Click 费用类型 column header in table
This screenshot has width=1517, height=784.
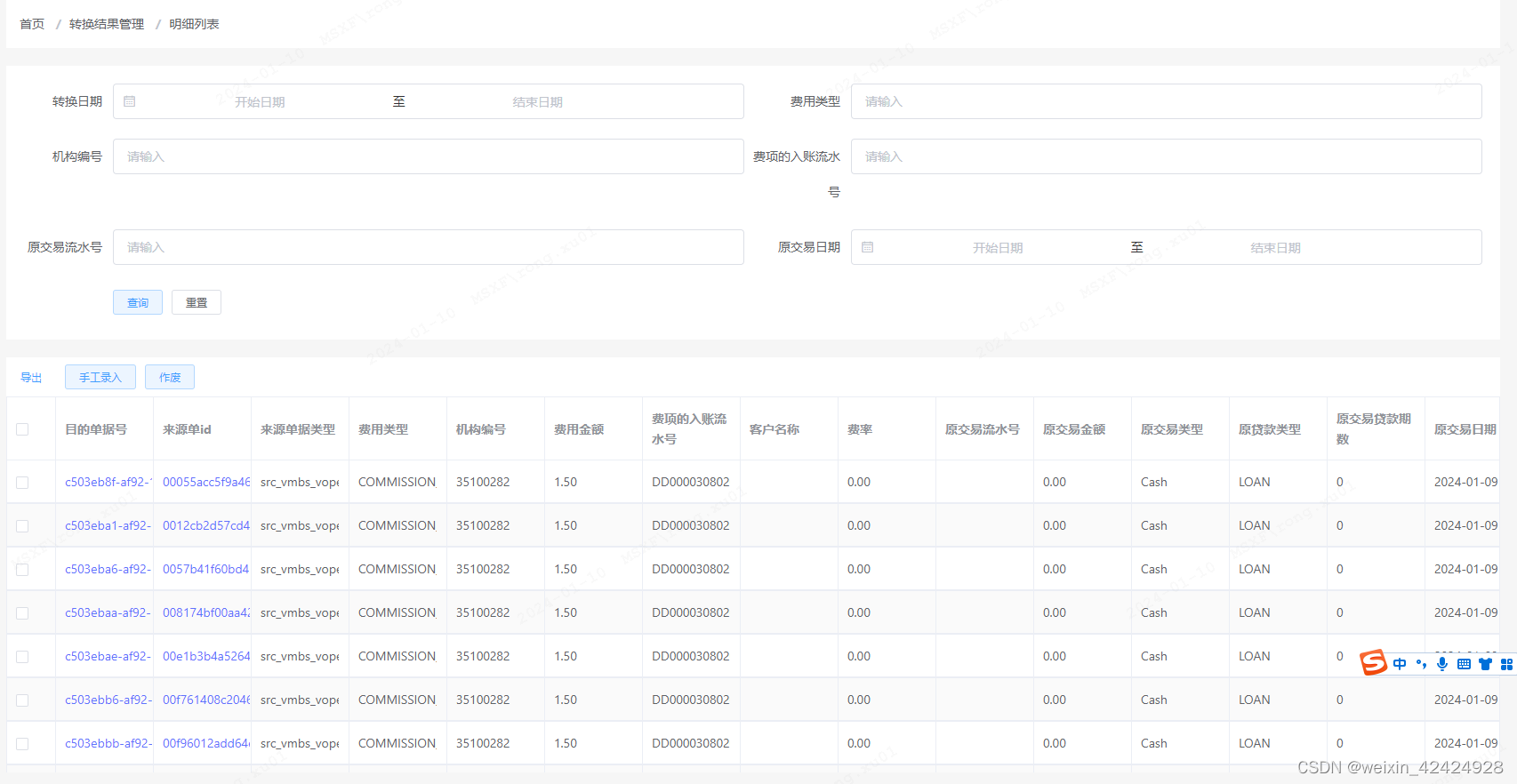click(383, 429)
